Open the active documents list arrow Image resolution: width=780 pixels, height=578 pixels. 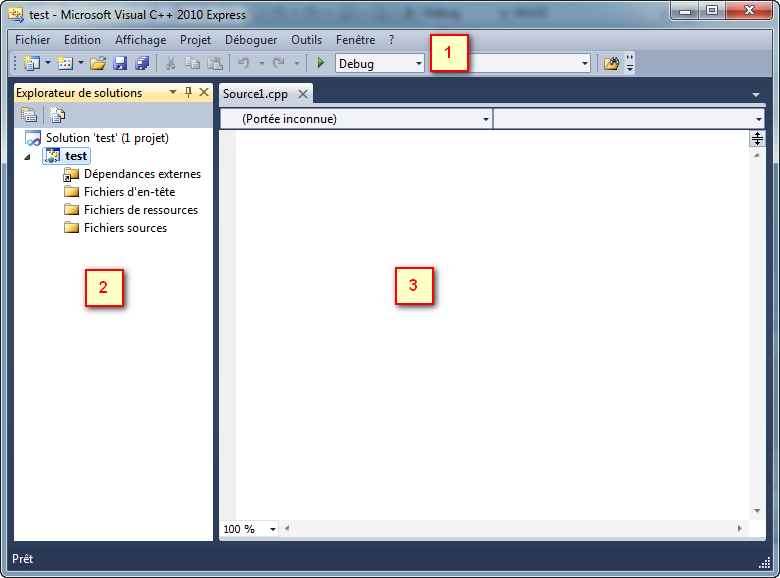click(x=756, y=95)
